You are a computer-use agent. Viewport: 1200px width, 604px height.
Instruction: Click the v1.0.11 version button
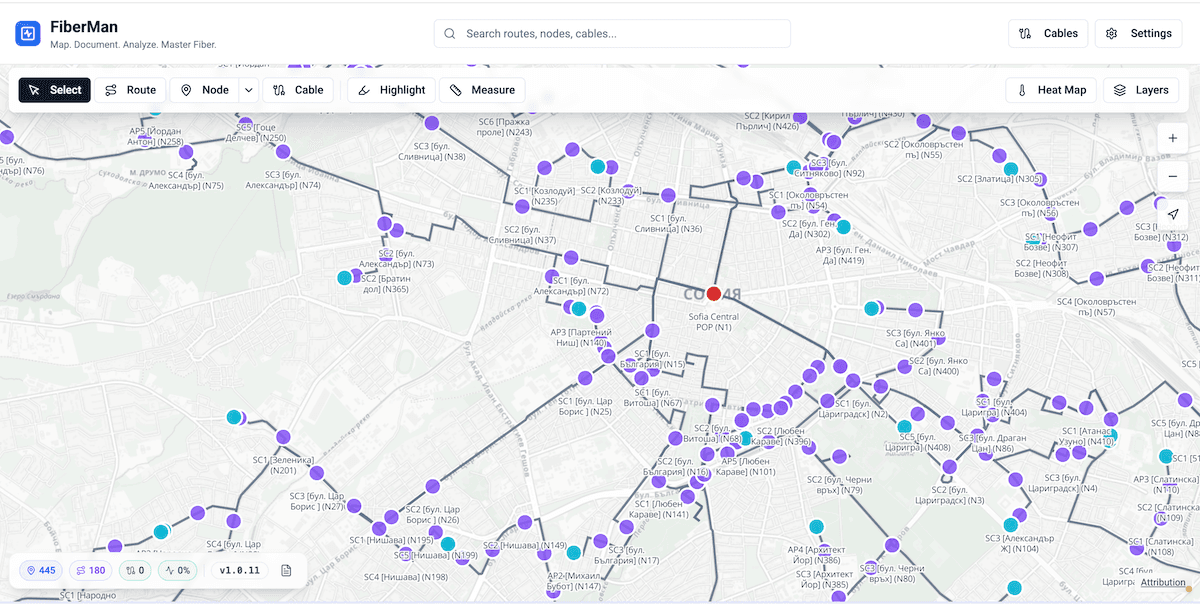click(x=237, y=570)
